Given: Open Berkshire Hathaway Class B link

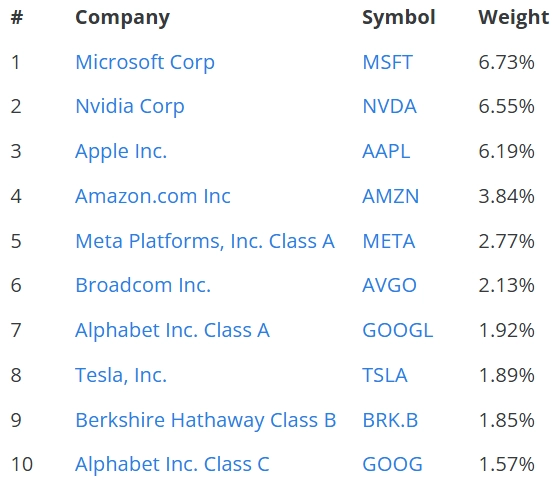Looking at the screenshot, I should point(206,420).
